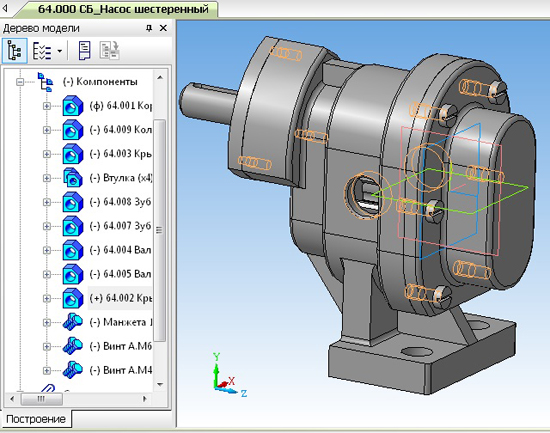This screenshot has height=433, width=550.
Task: Click the tree vertical scrollbar thumb
Action: [160, 230]
